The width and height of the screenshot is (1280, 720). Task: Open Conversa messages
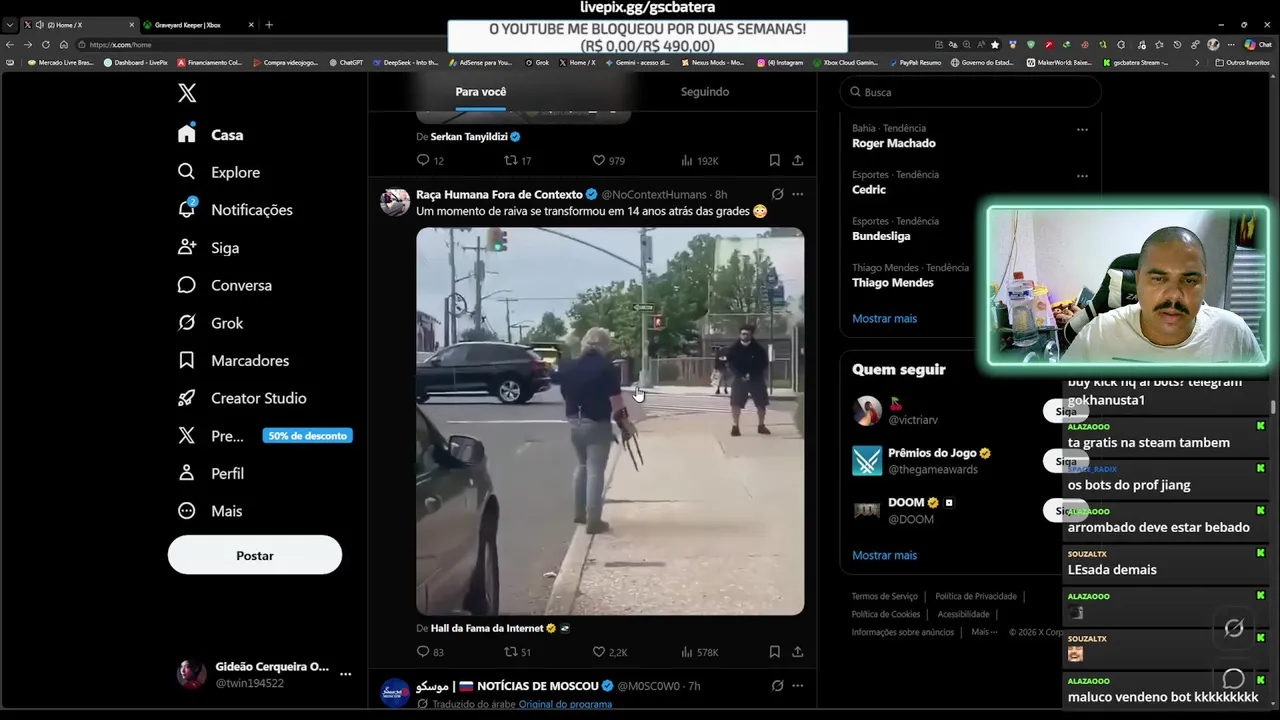224,285
